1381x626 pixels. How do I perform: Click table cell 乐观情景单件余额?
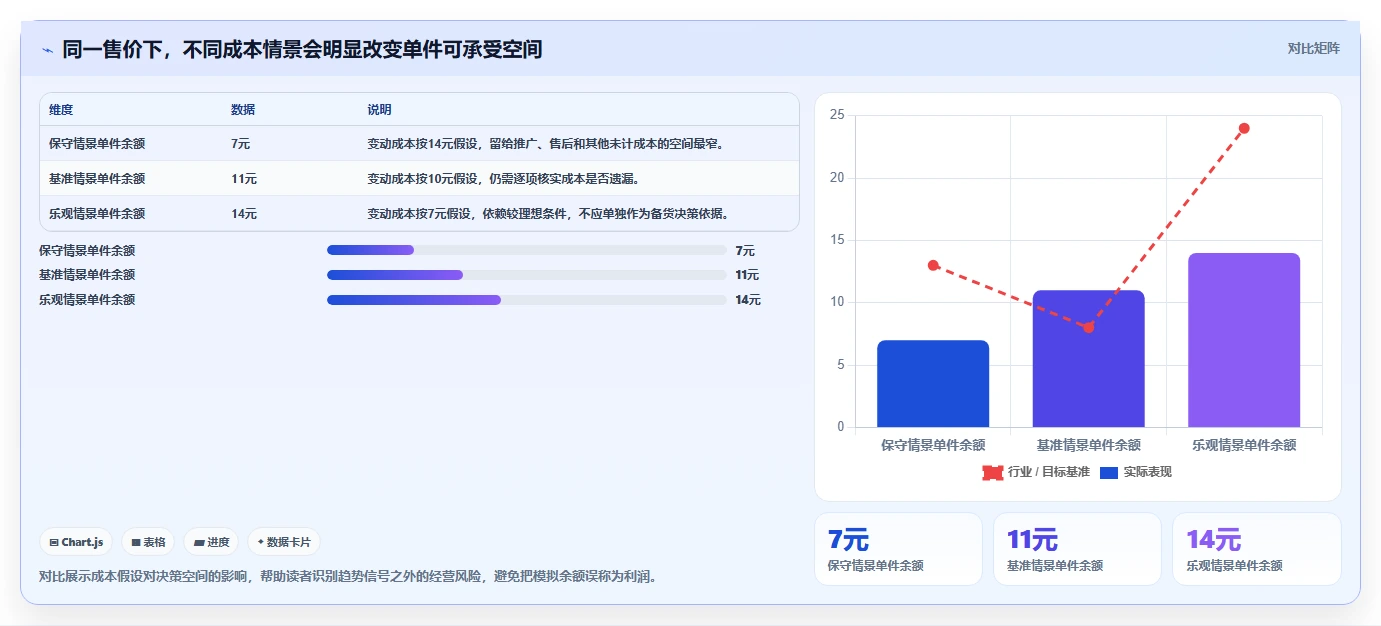click(x=97, y=214)
